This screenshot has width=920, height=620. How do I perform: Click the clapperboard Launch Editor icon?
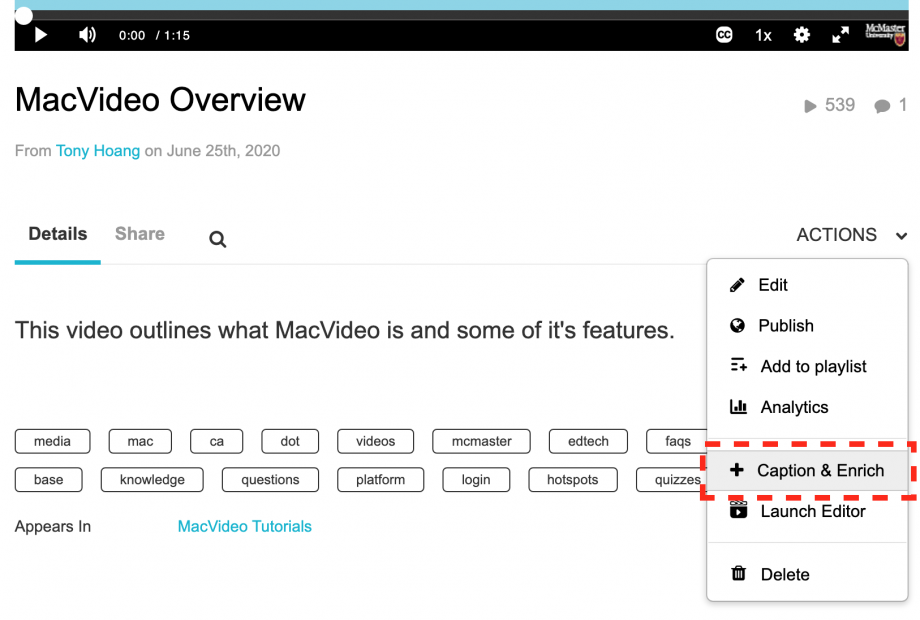[x=739, y=510]
